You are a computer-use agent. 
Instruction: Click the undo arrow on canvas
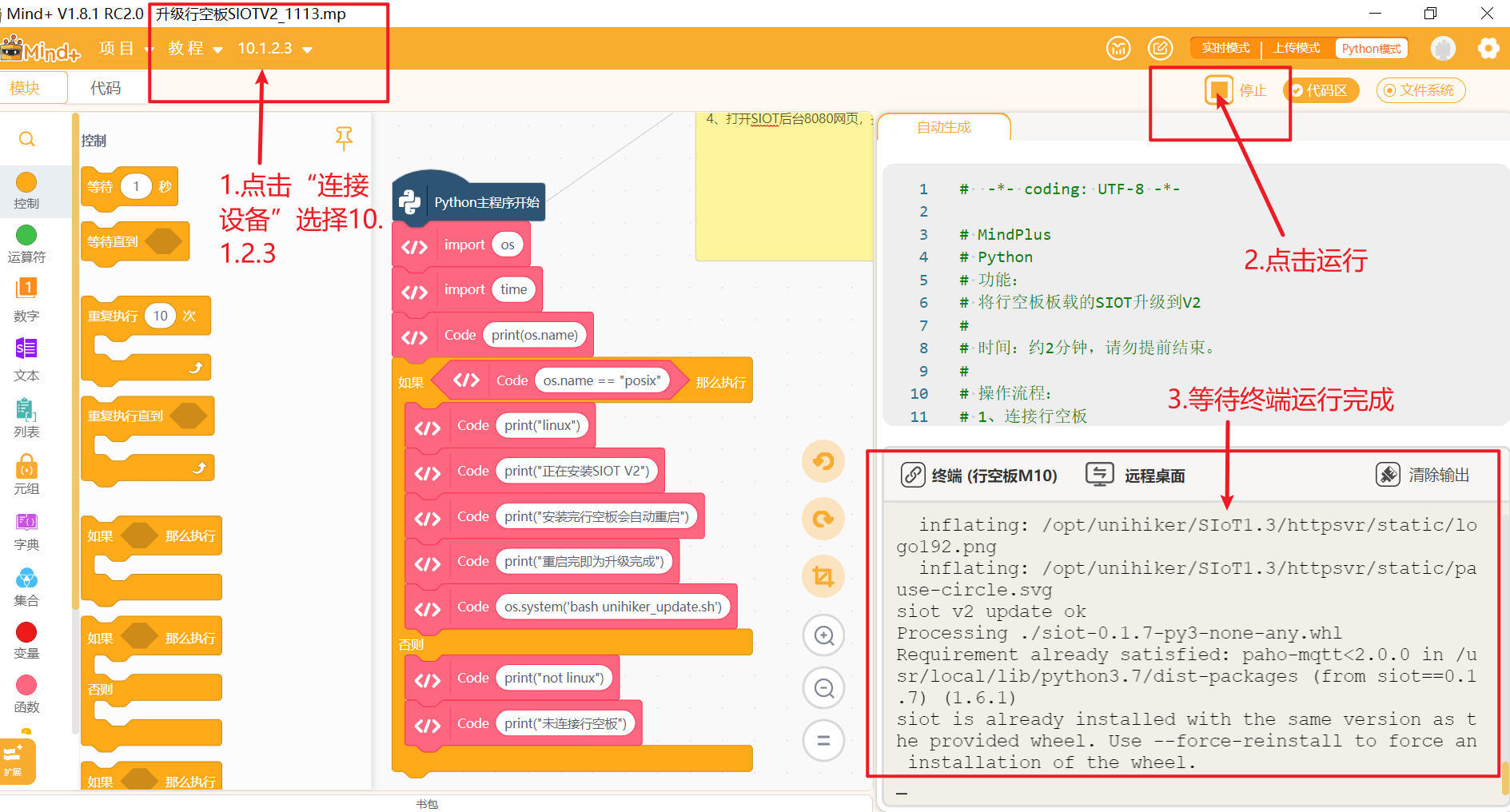coord(823,461)
